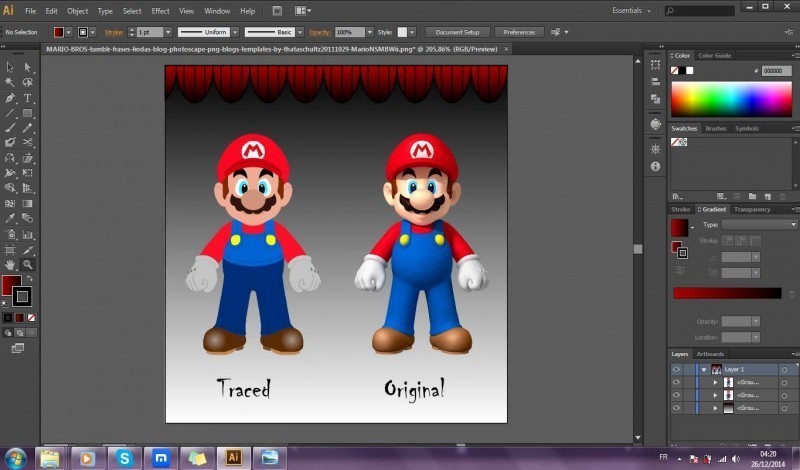Open the Essentials workspace dropdown
This screenshot has width=800, height=470.
click(x=632, y=10)
